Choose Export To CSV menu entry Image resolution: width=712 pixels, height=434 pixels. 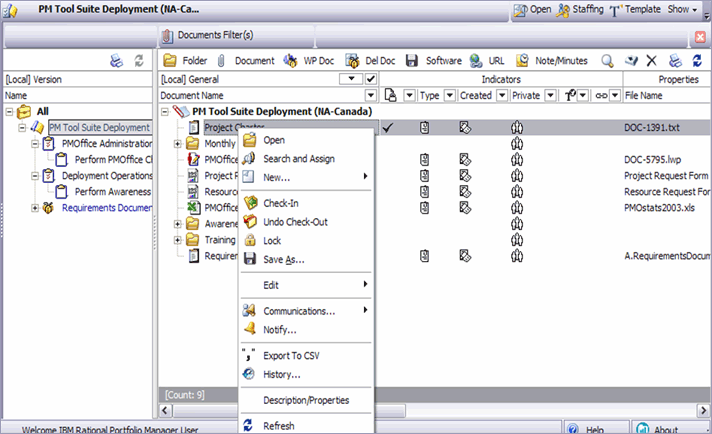click(307, 355)
